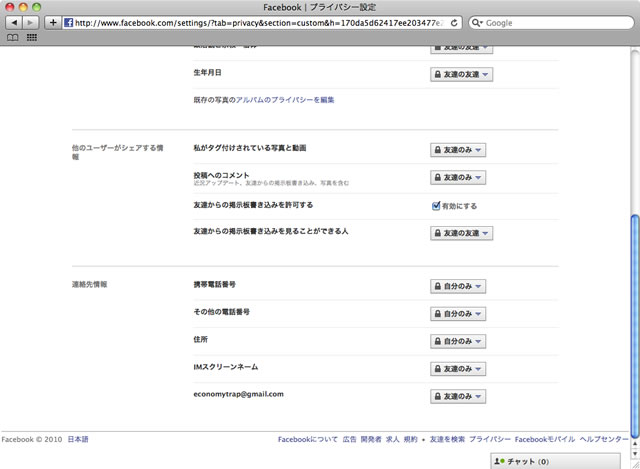Reload the page with the refresh icon

pyautogui.click(x=454, y=23)
